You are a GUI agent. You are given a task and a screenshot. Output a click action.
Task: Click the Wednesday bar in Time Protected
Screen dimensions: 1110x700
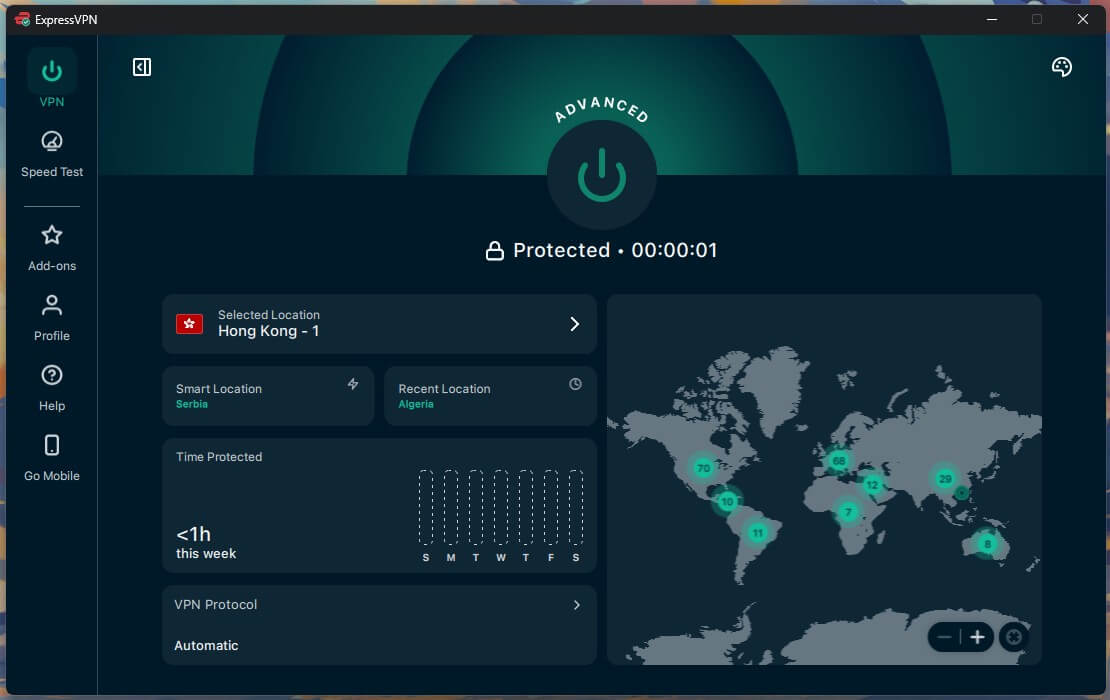(500, 507)
